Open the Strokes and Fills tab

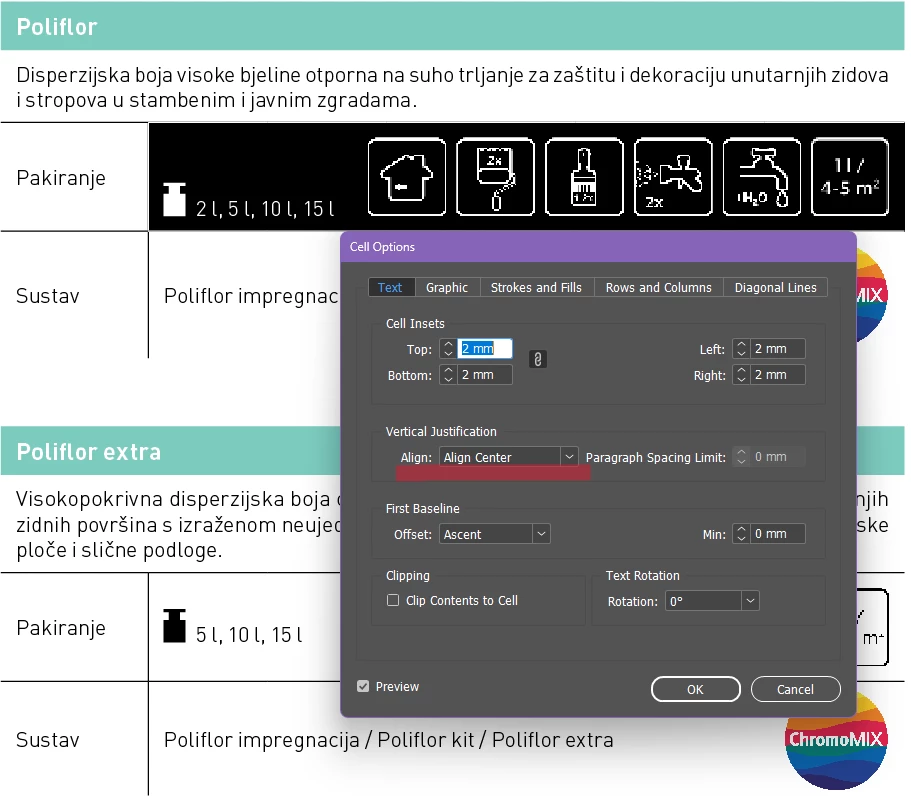point(536,288)
